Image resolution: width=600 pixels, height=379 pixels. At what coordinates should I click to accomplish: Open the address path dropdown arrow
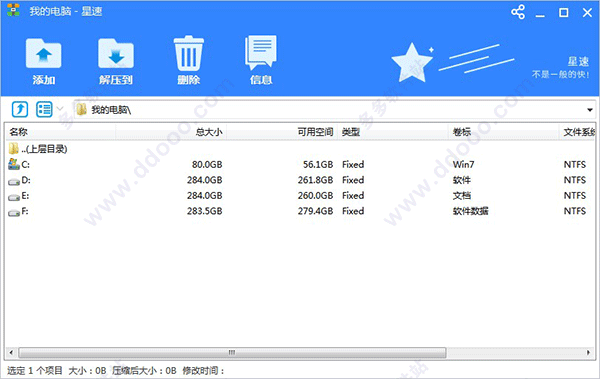pyautogui.click(x=590, y=110)
